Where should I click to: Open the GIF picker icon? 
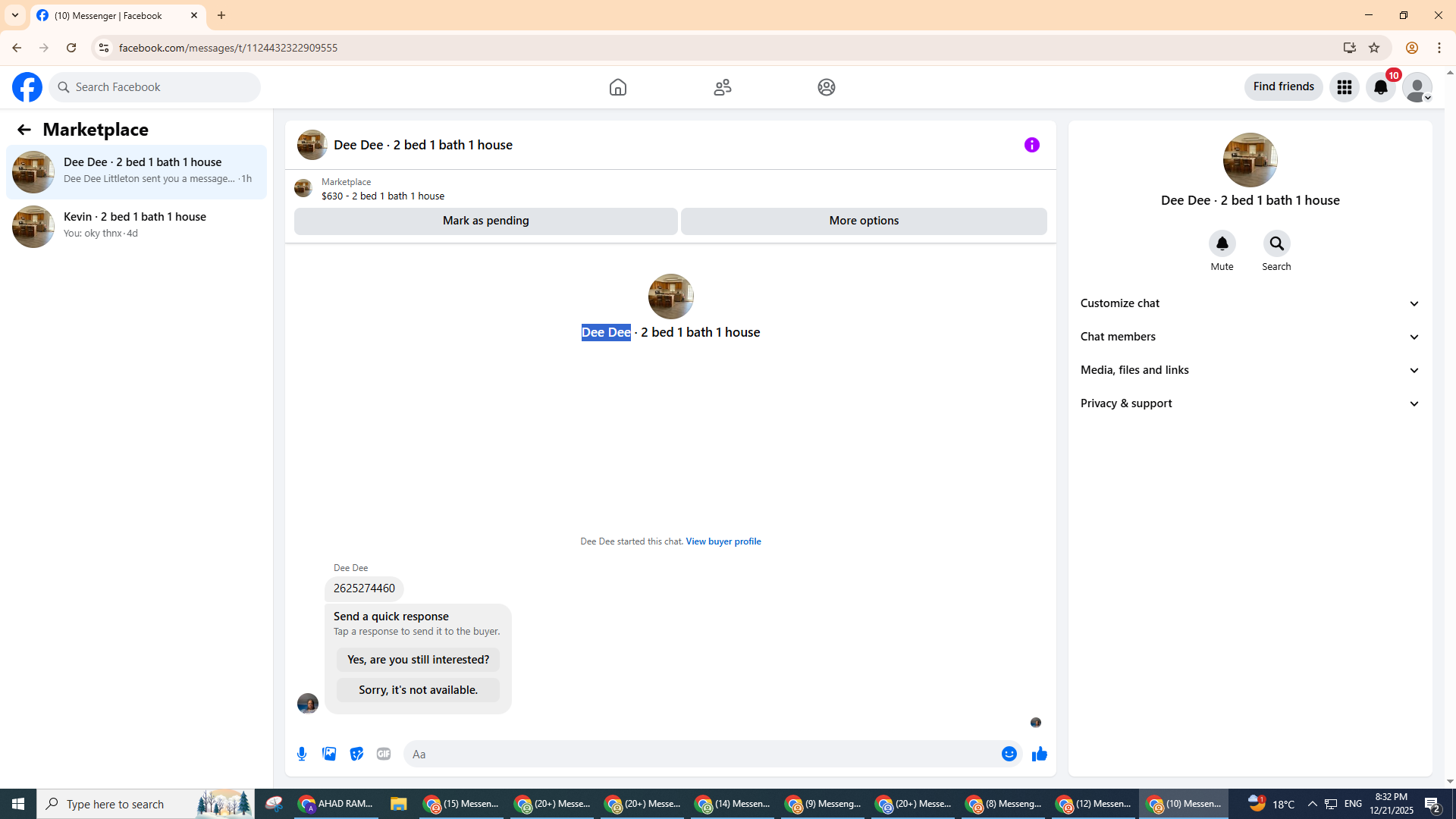[x=384, y=754]
